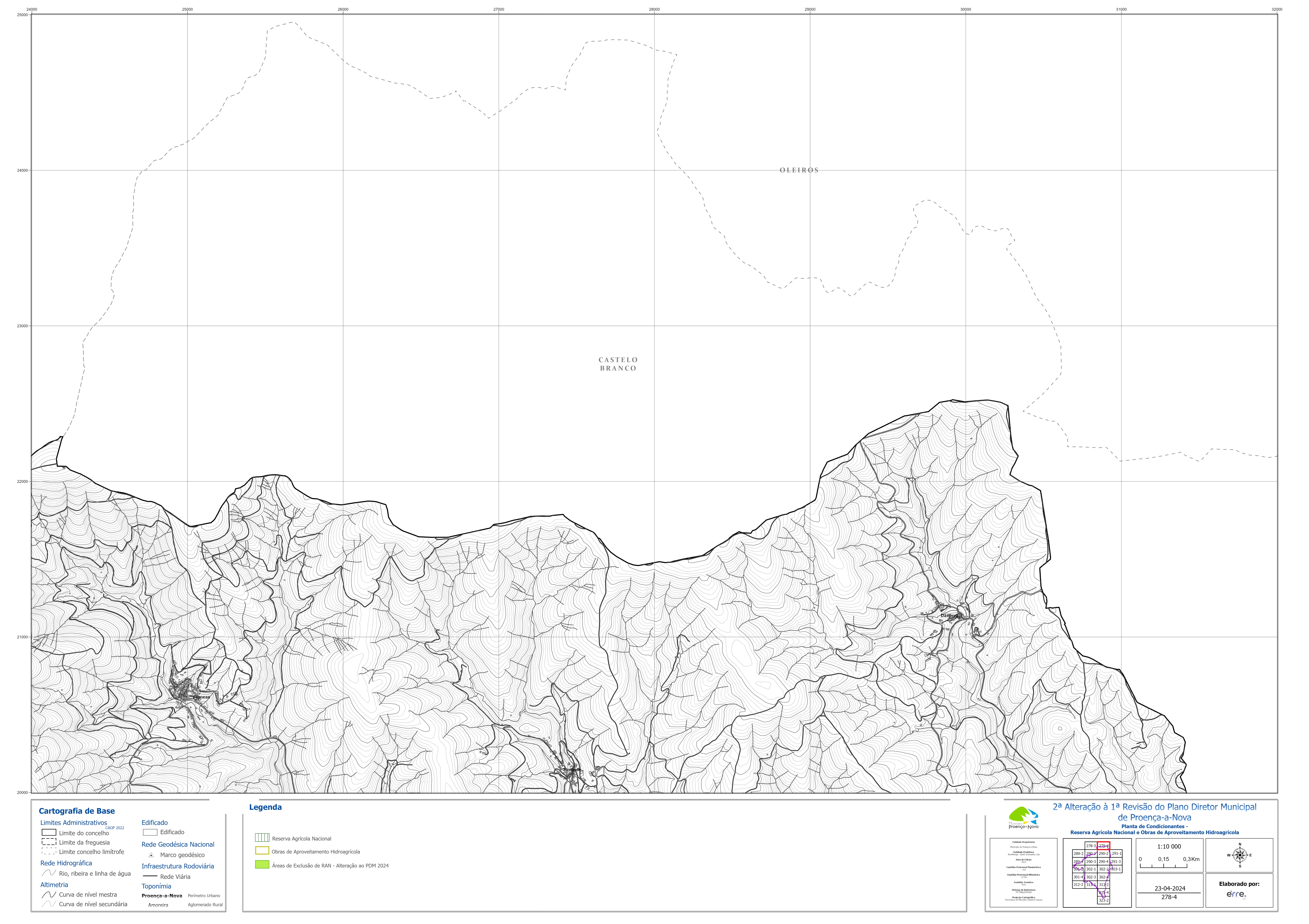Select map sheet 278-4 in index grid
Image resolution: width=1309 pixels, height=924 pixels.
pyautogui.click(x=1103, y=846)
